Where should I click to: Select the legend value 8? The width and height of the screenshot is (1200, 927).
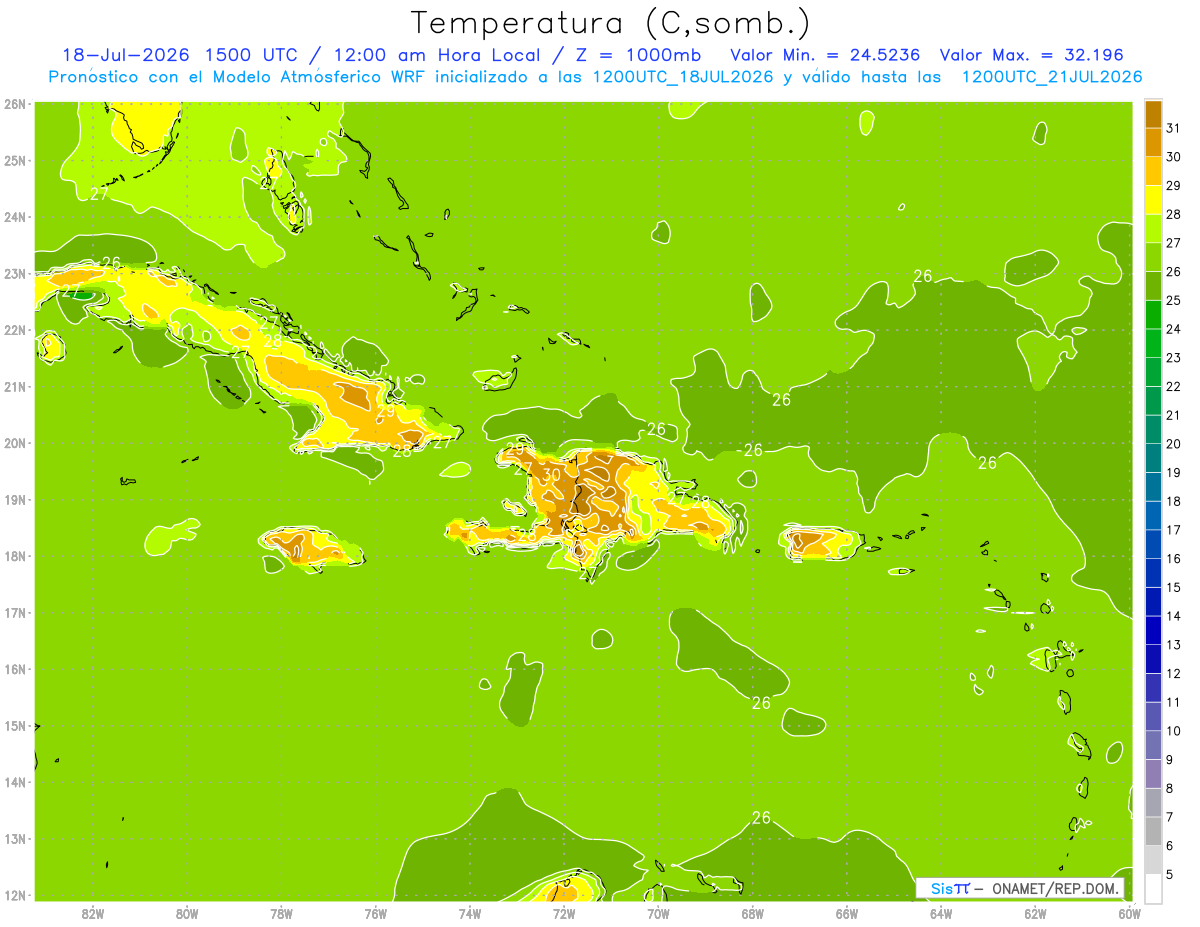1171,788
